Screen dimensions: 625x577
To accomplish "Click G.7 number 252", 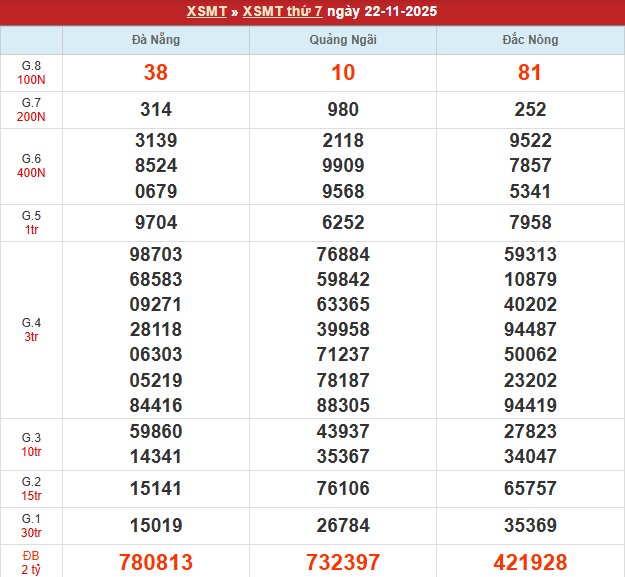I will [x=530, y=110].
